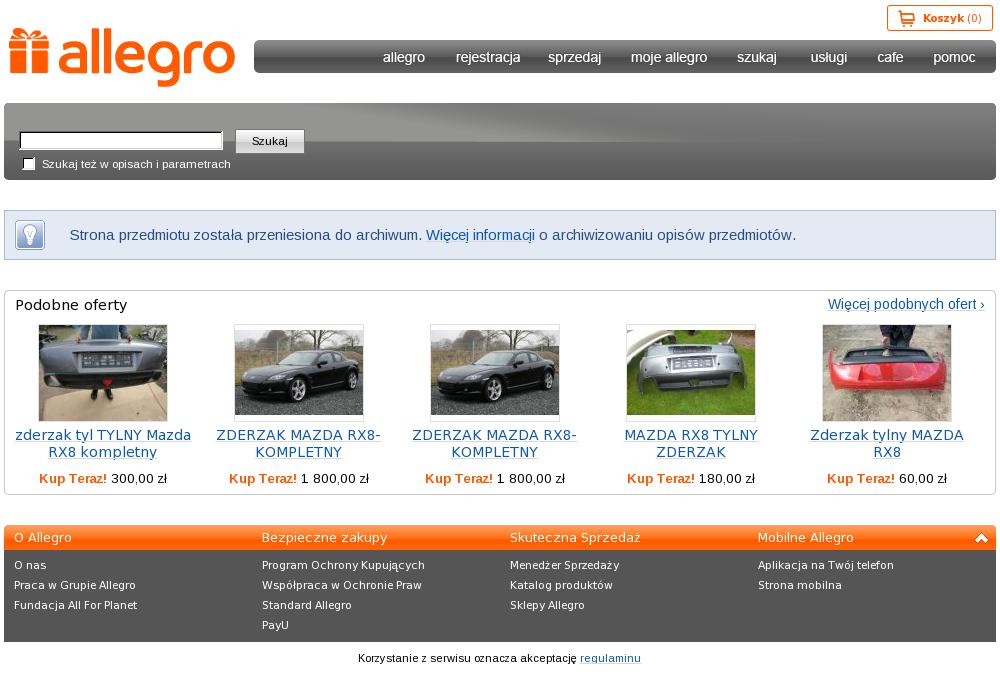Open 'Menedżer Sprzedaży' footer link

tap(564, 565)
